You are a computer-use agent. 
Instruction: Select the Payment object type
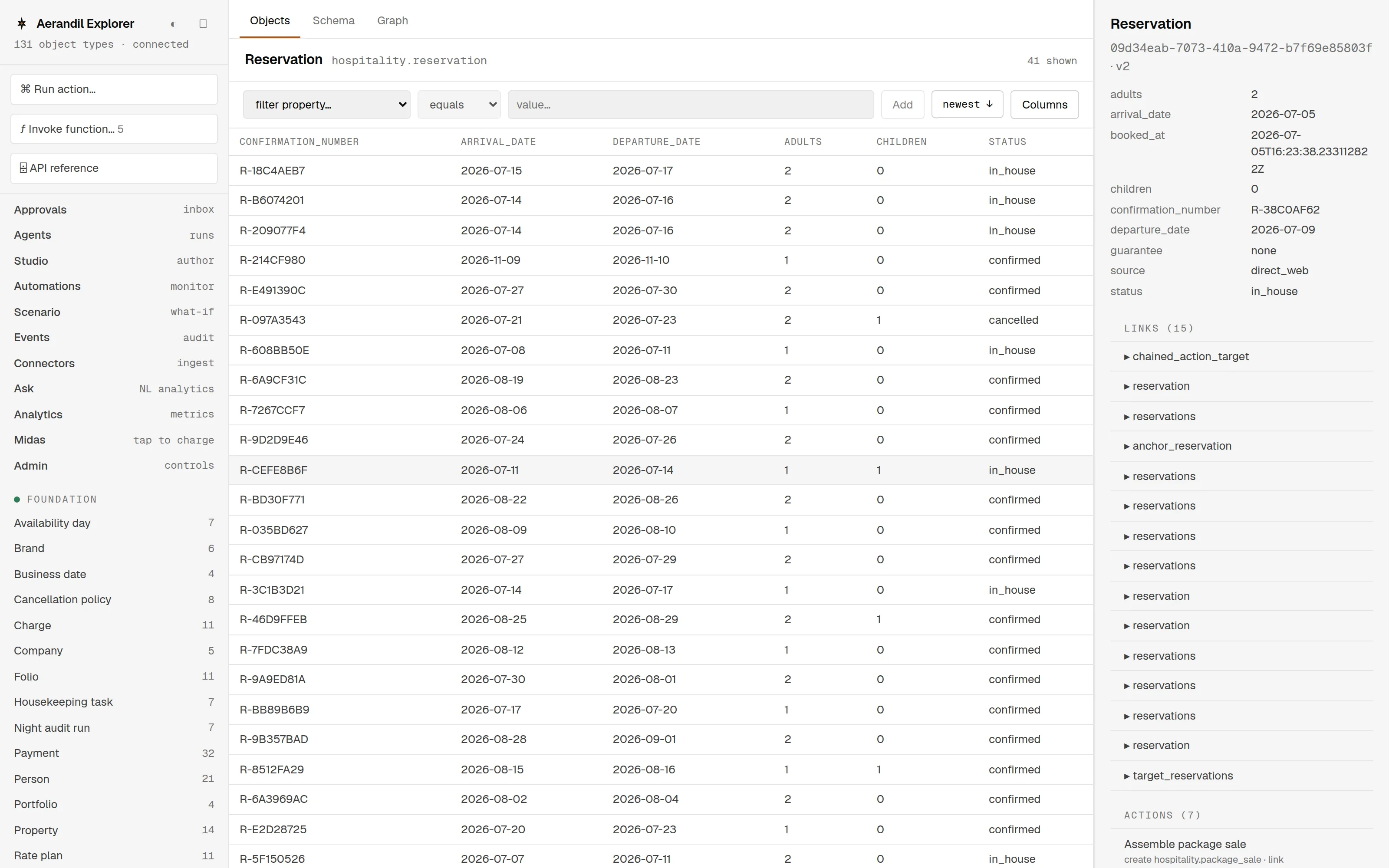[114, 753]
